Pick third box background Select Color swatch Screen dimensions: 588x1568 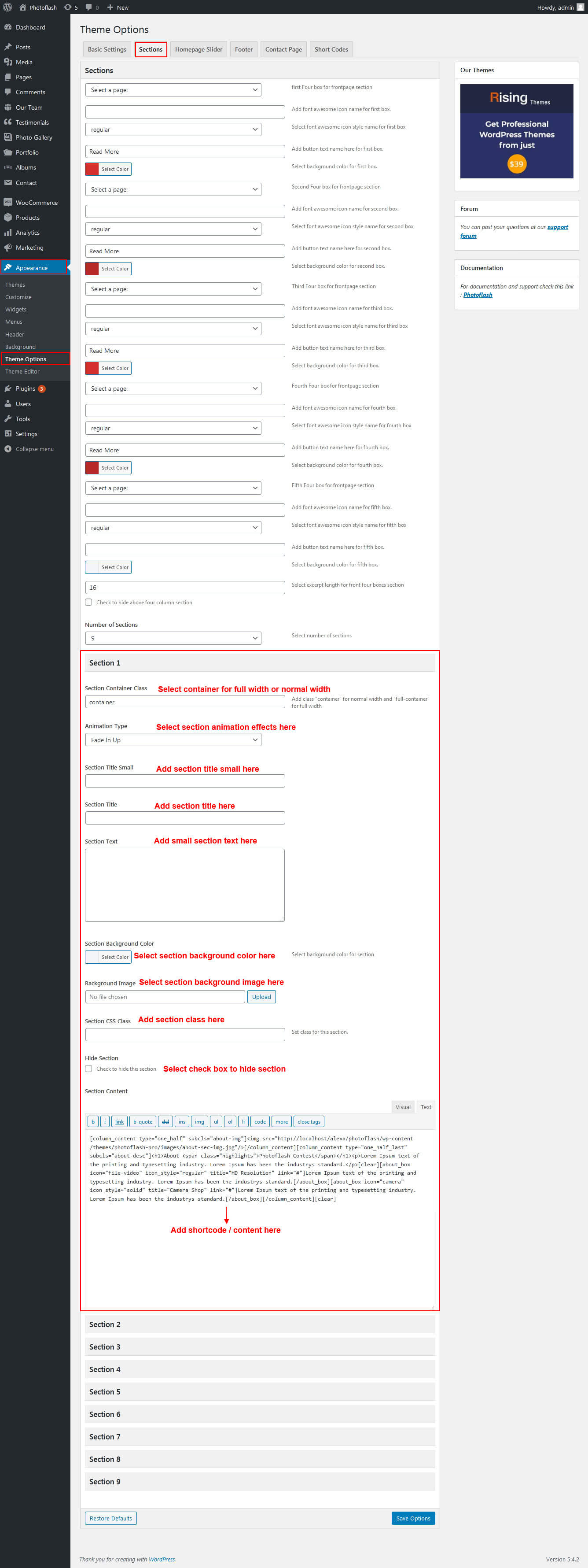pyautogui.click(x=108, y=368)
